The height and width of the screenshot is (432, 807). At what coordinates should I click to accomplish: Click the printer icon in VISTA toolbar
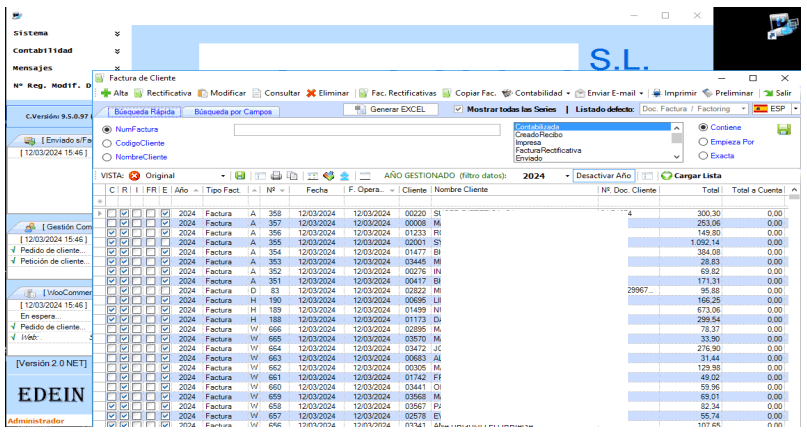276,176
